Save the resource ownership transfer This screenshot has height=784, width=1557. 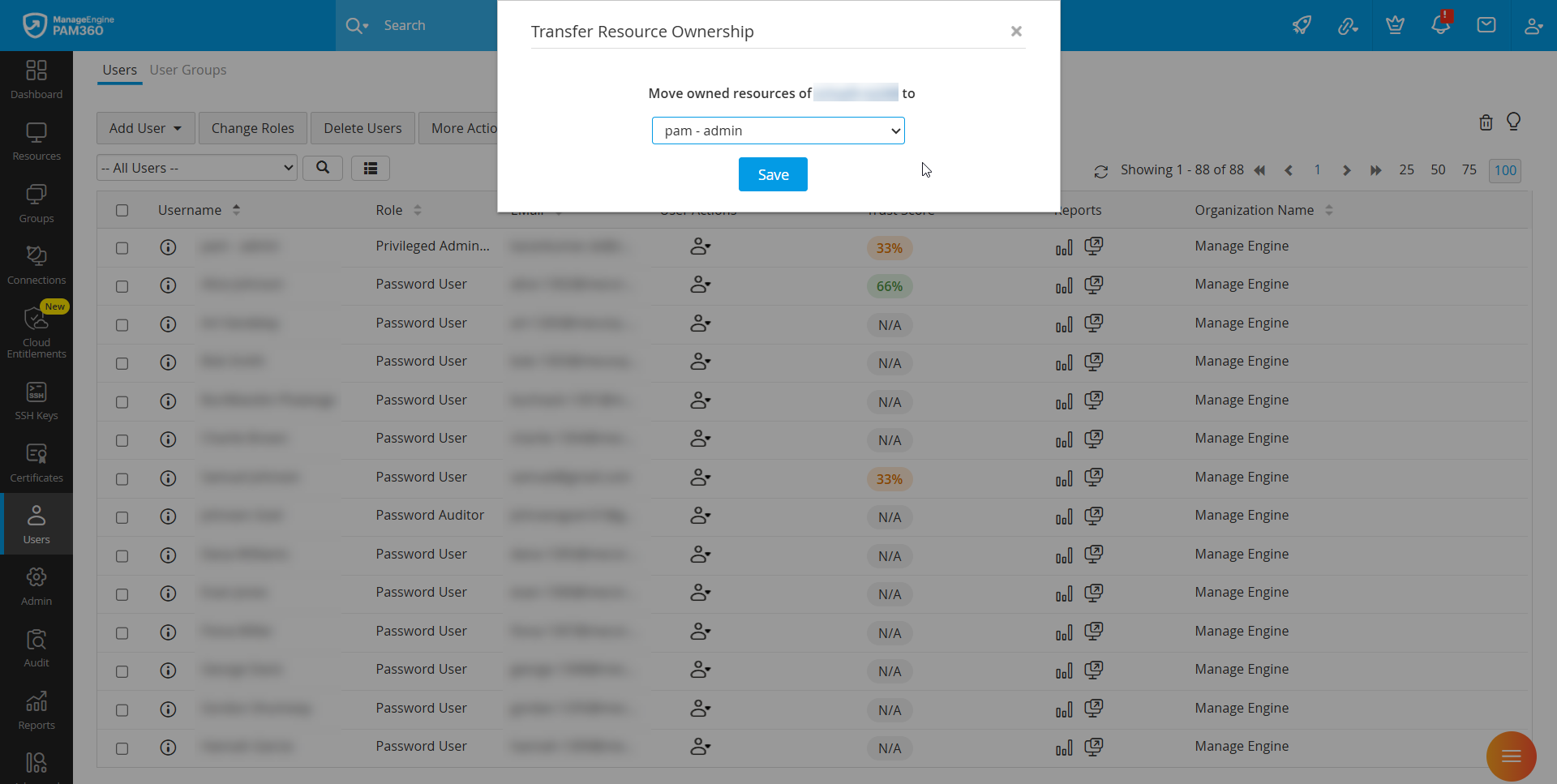click(x=772, y=174)
